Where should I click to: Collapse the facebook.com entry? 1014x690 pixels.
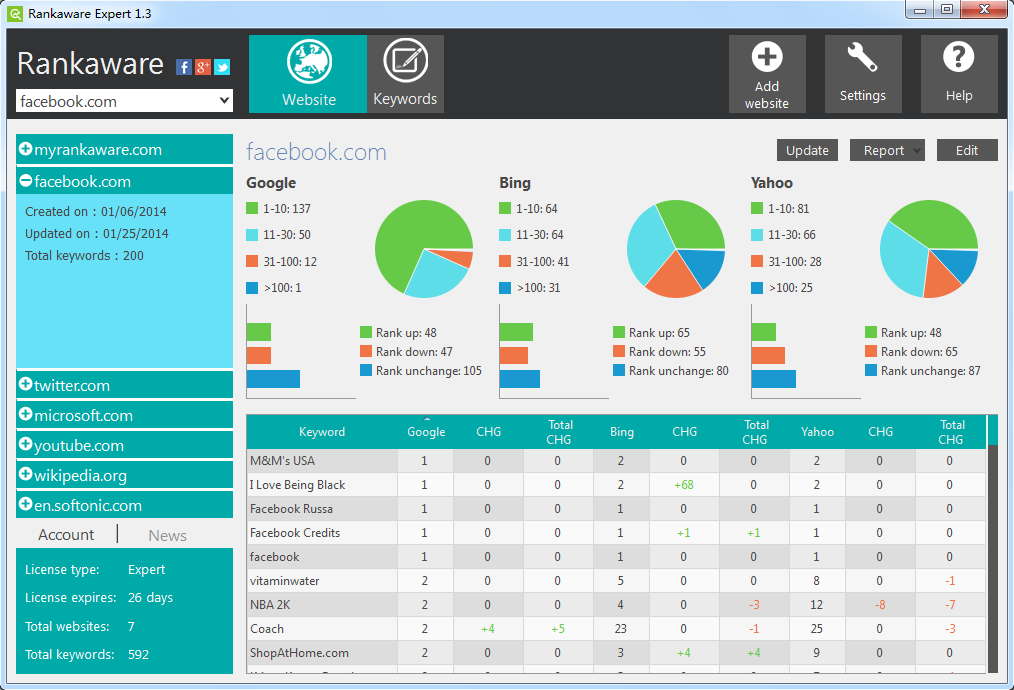coord(26,181)
